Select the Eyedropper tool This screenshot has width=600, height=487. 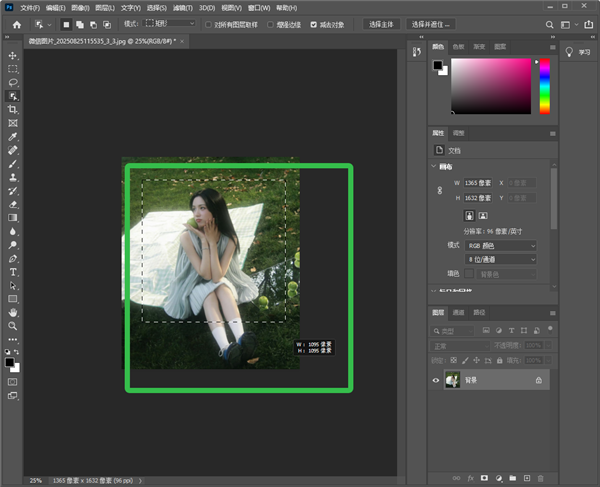coord(13,136)
